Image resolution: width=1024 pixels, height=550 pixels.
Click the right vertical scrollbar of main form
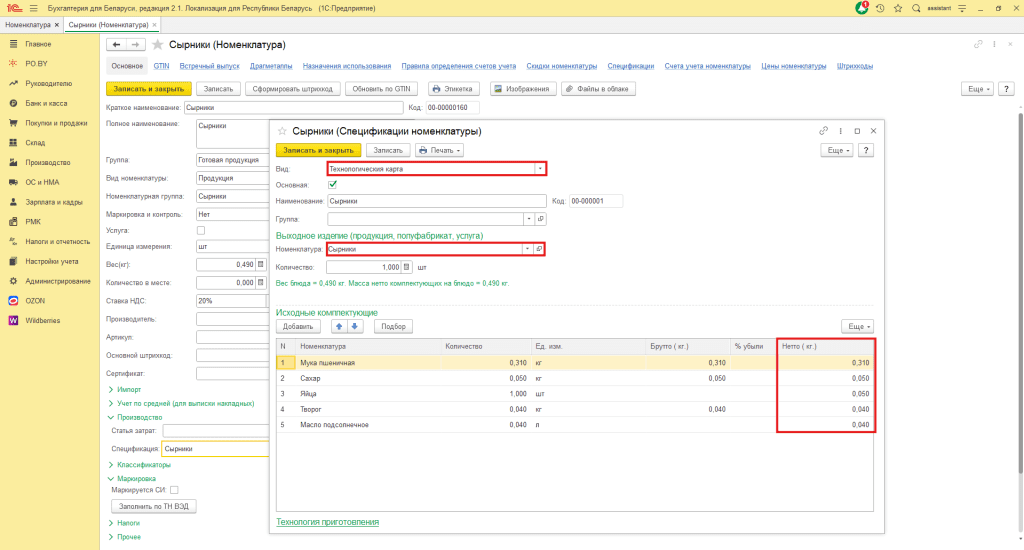pos(1019,294)
